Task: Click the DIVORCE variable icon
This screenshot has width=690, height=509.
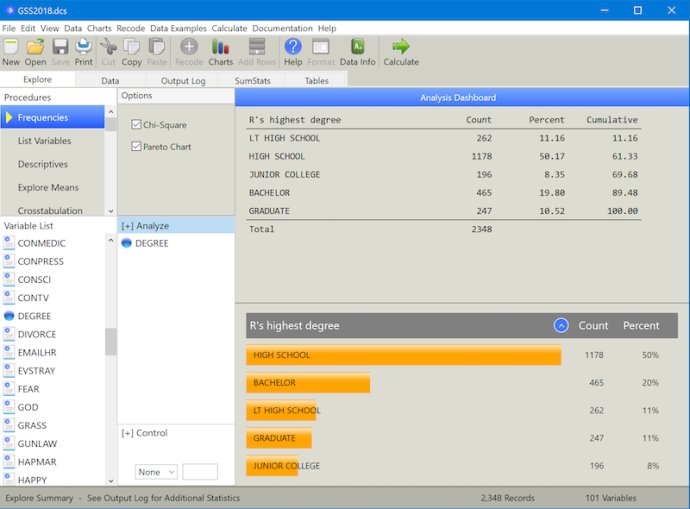Action: click(x=9, y=334)
